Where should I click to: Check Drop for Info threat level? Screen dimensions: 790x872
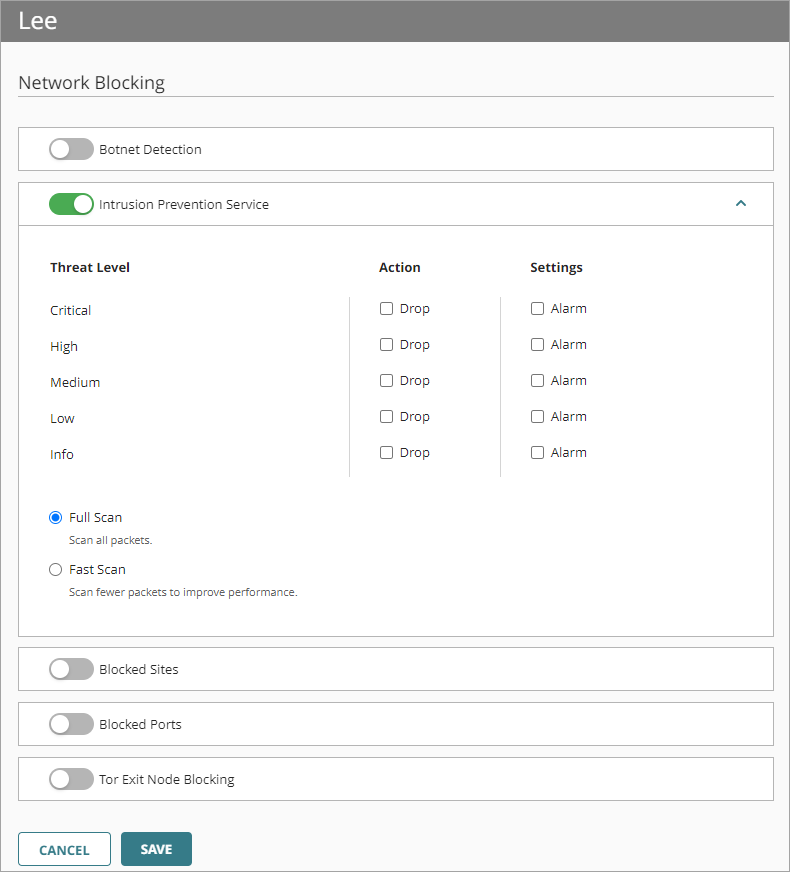[386, 452]
